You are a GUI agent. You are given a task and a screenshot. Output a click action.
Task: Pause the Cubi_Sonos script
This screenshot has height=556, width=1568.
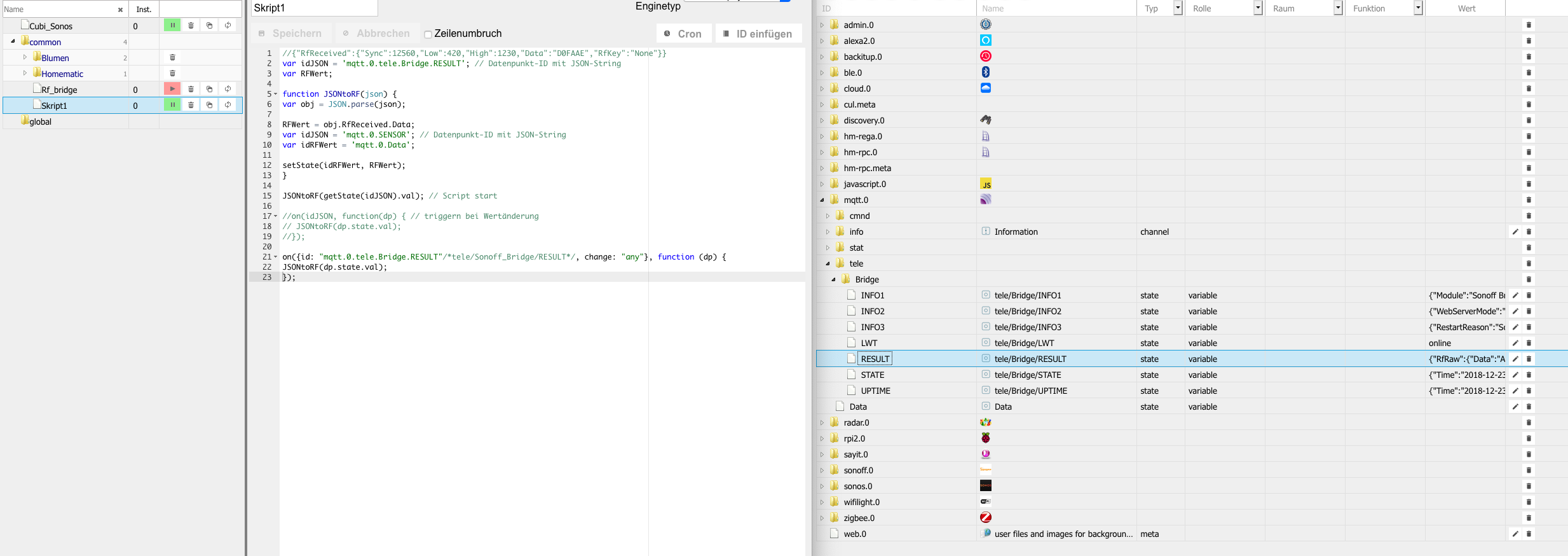172,25
